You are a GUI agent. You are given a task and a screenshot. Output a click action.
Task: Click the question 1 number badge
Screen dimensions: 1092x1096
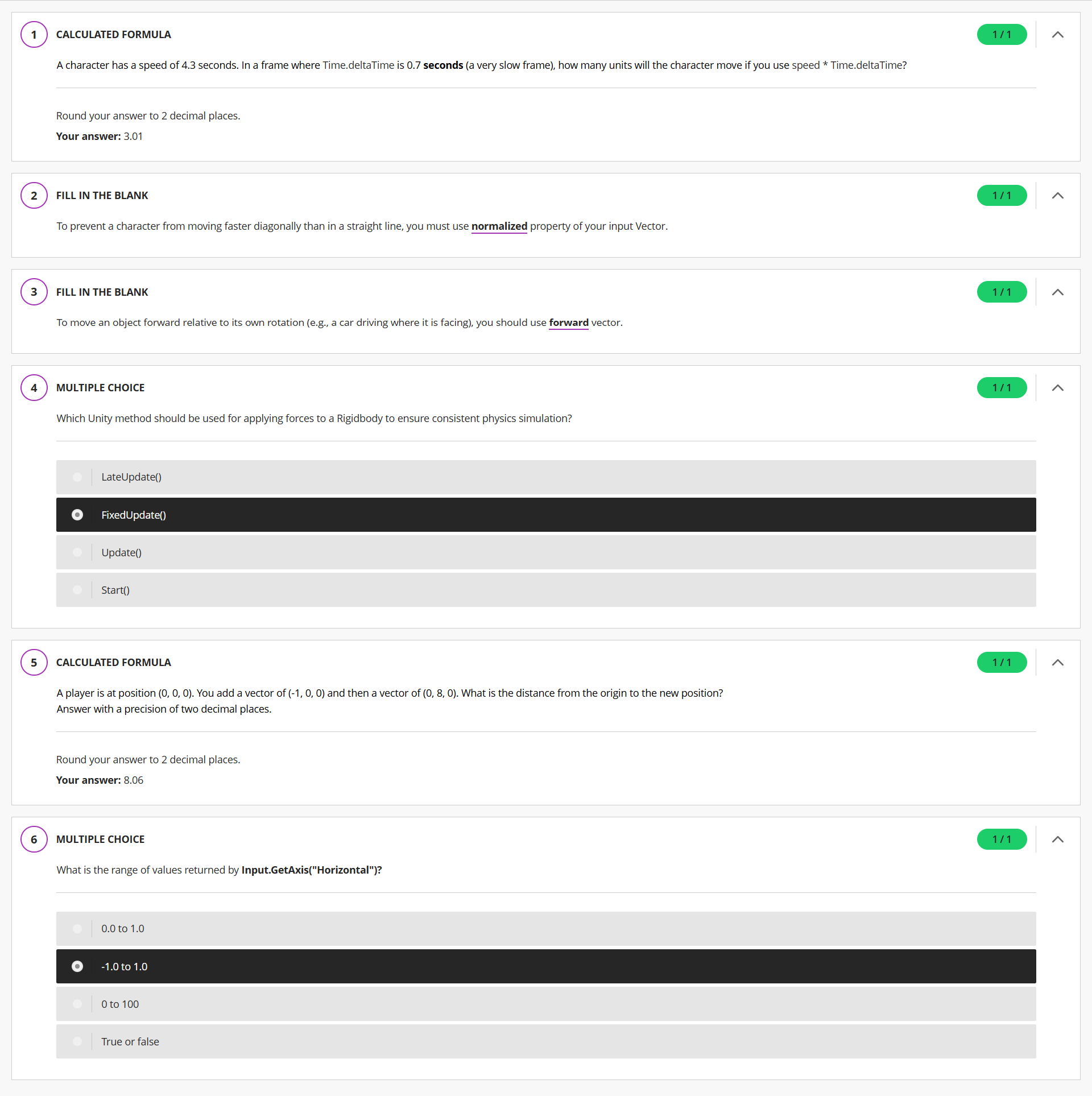(x=34, y=35)
